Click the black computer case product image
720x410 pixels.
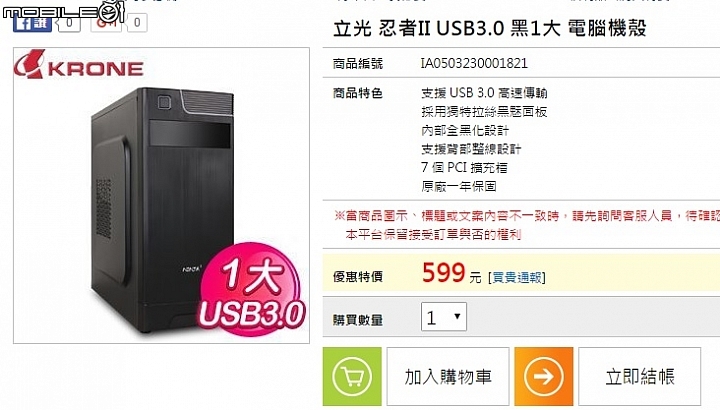(x=163, y=210)
